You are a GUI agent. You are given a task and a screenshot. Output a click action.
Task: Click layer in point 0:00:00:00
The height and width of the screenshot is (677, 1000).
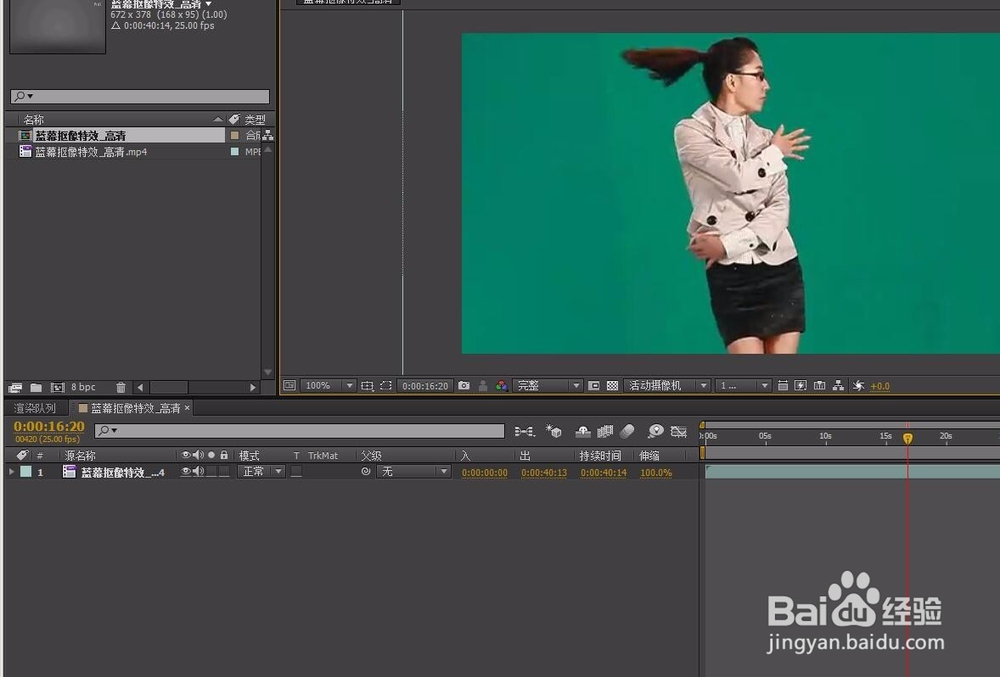click(485, 473)
